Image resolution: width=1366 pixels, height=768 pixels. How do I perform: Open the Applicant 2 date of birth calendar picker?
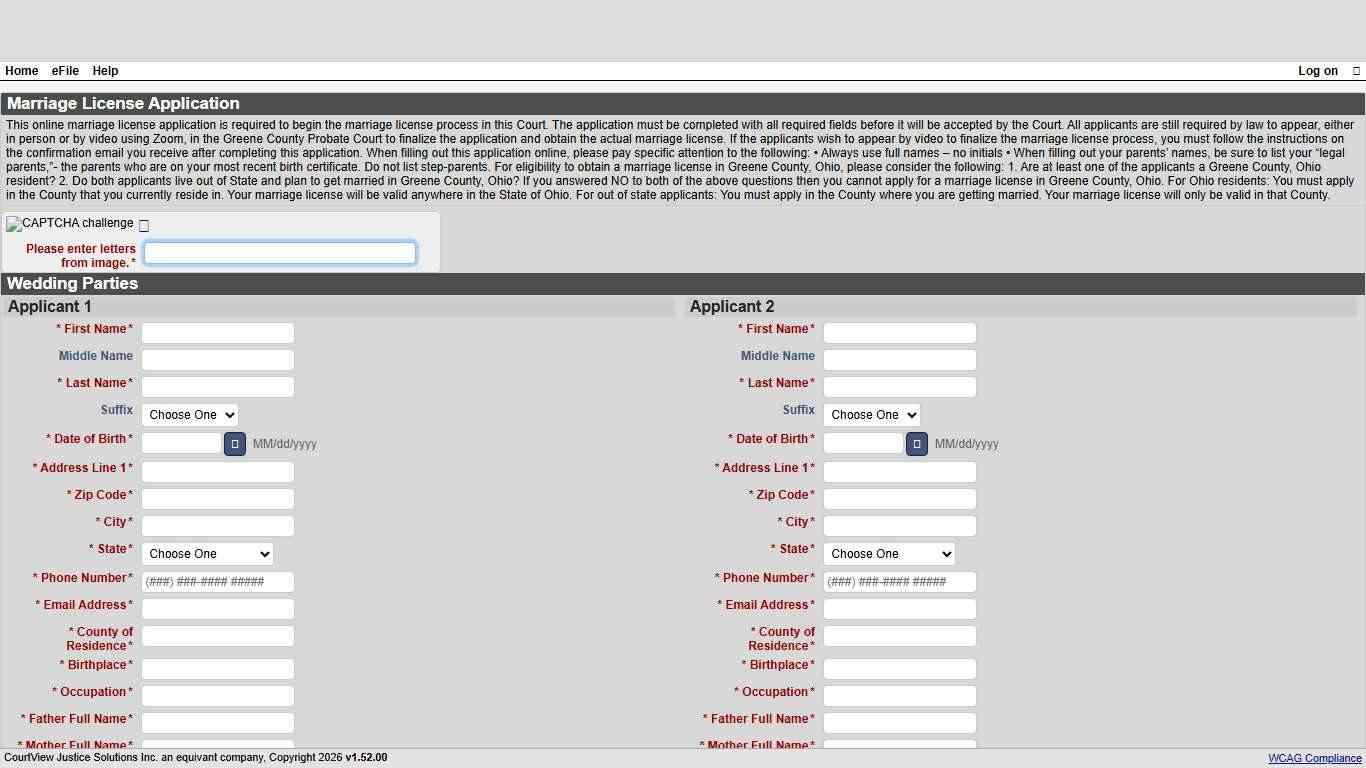click(x=916, y=443)
